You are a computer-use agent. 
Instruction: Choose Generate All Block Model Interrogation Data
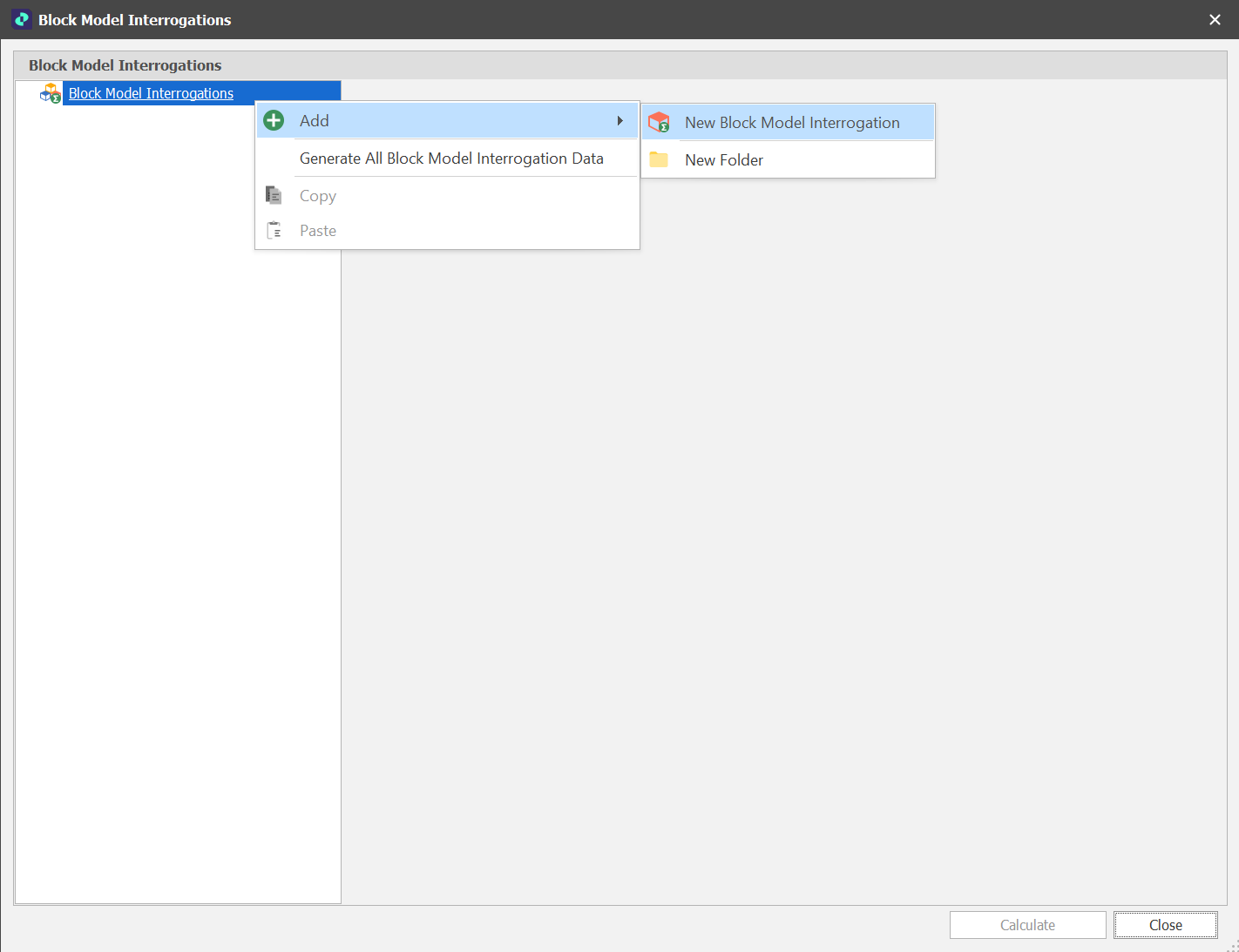point(451,159)
